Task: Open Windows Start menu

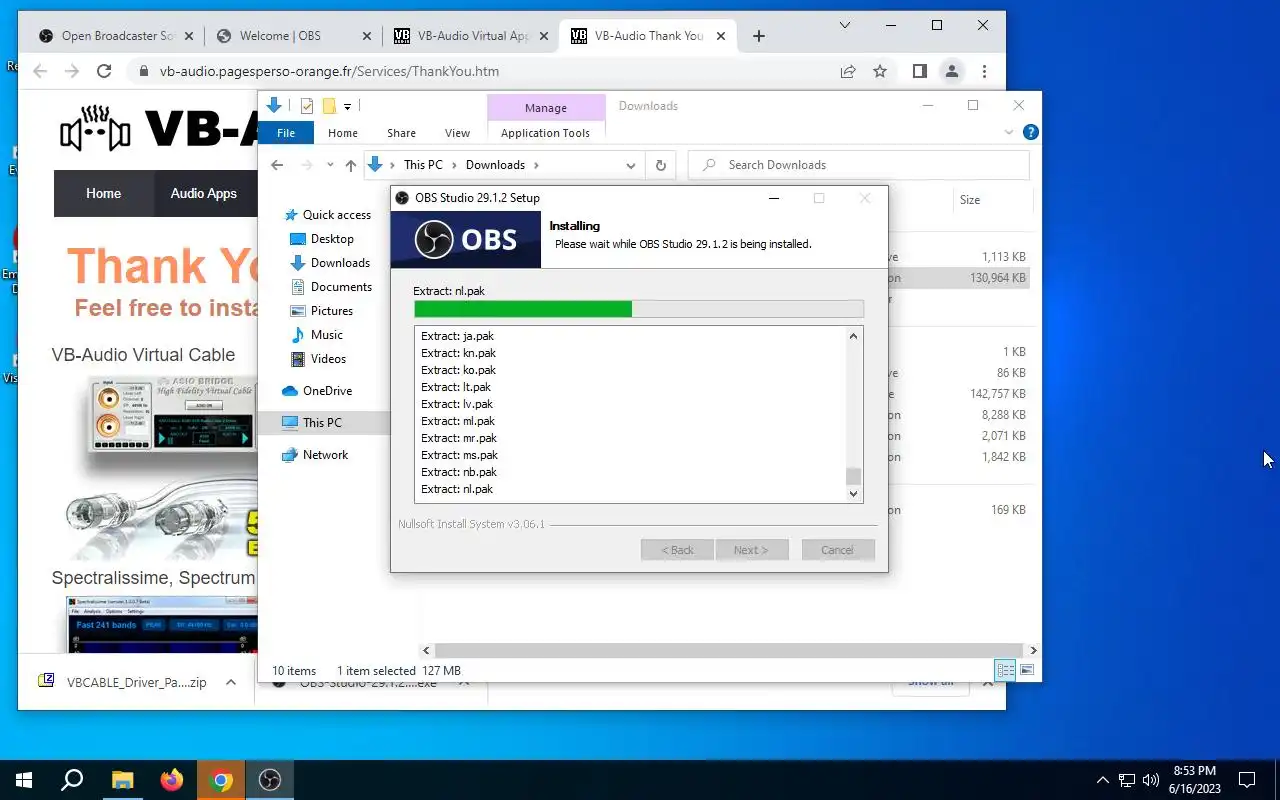Action: click(x=24, y=780)
